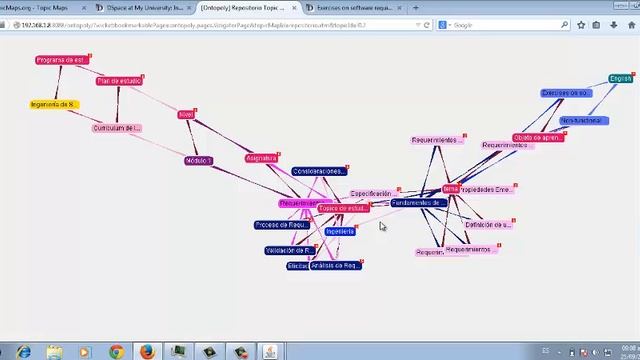
Task: Switch to Exercises on software requ... tab
Action: point(354,8)
